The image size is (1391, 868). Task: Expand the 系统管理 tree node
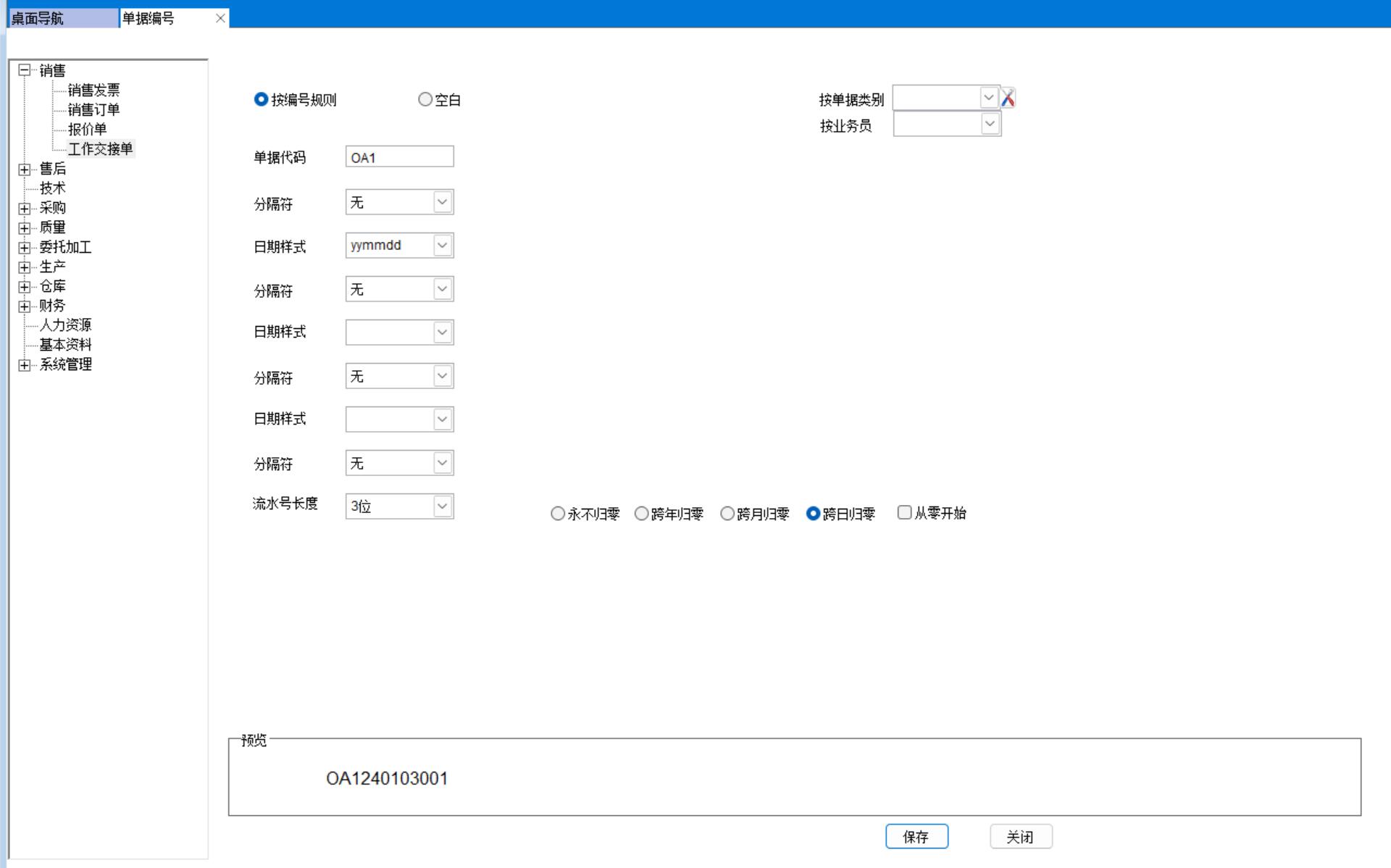coord(25,364)
